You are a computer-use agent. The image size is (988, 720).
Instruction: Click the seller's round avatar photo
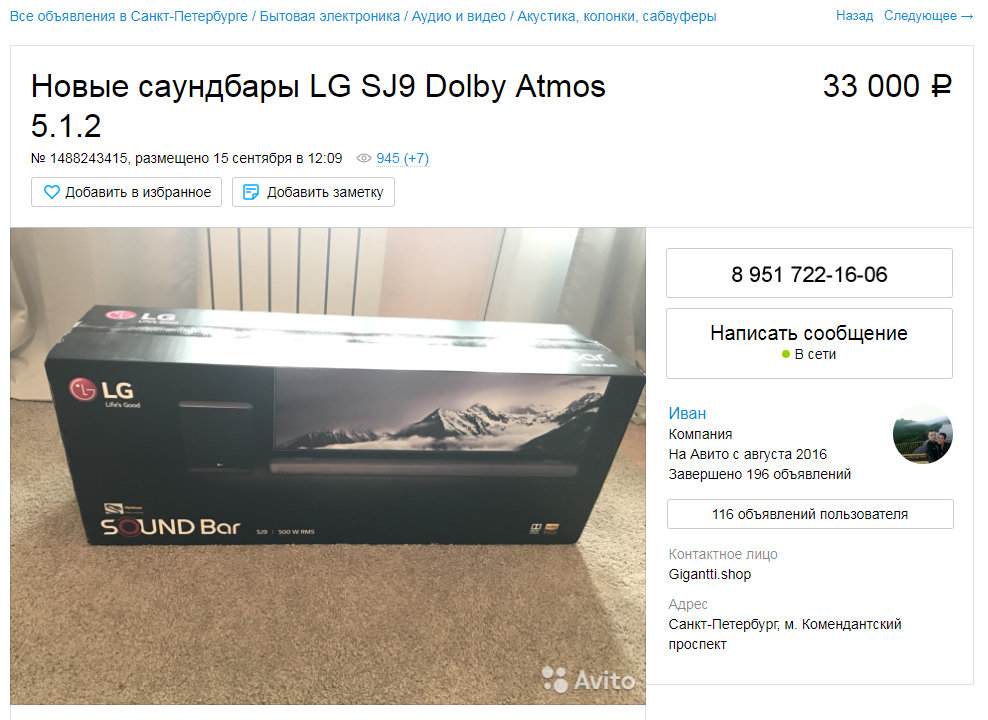coord(922,434)
